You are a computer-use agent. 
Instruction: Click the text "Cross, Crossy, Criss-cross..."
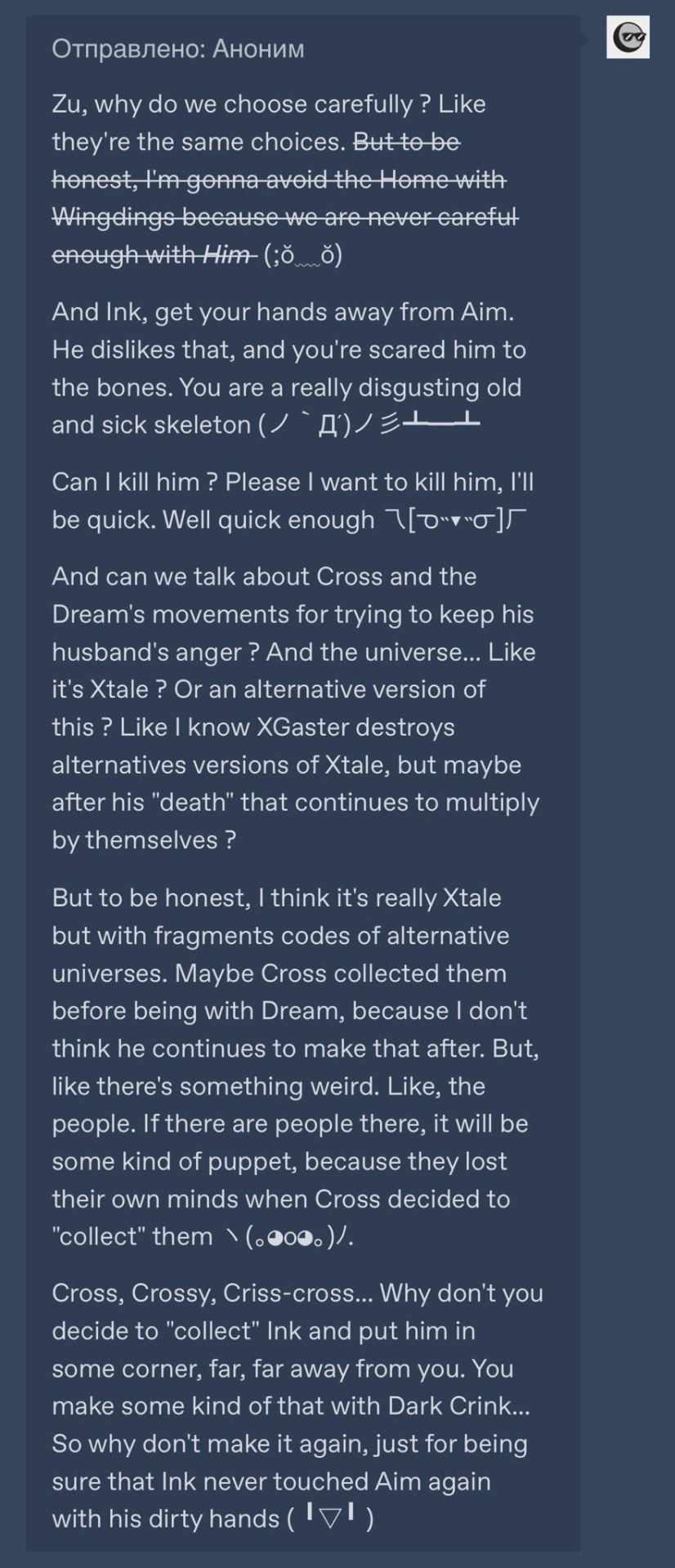(208, 1294)
